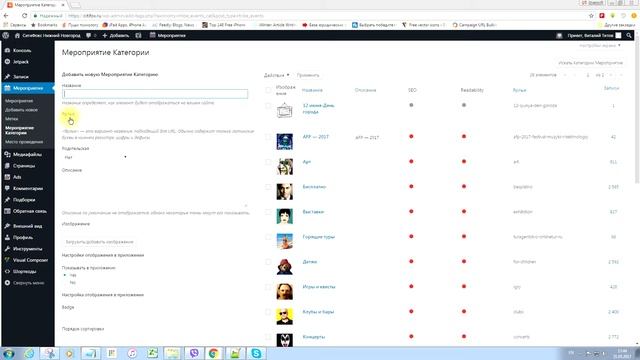
Task: Open Медиафайлы in sidebar
Action: coord(28,154)
